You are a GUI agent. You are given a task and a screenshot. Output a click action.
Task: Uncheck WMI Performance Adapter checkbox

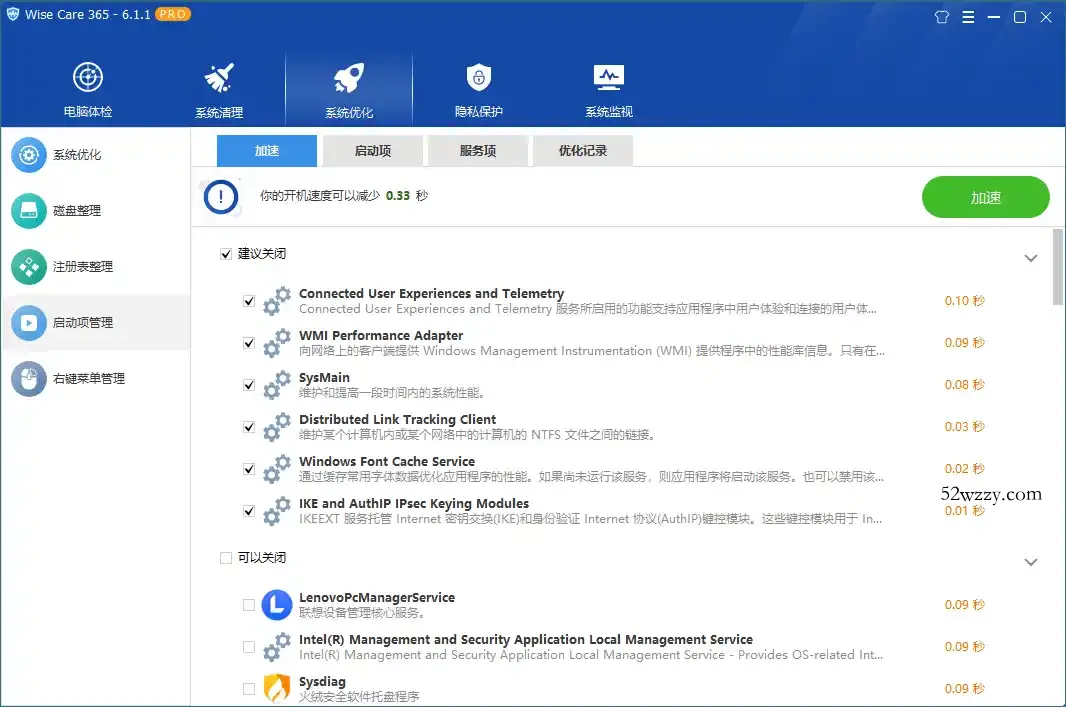[249, 343]
